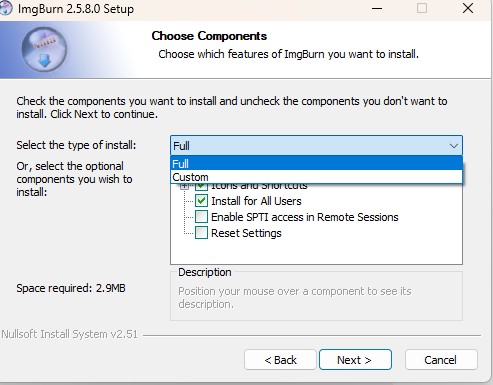Click the Description box placeholder text

tap(295, 298)
